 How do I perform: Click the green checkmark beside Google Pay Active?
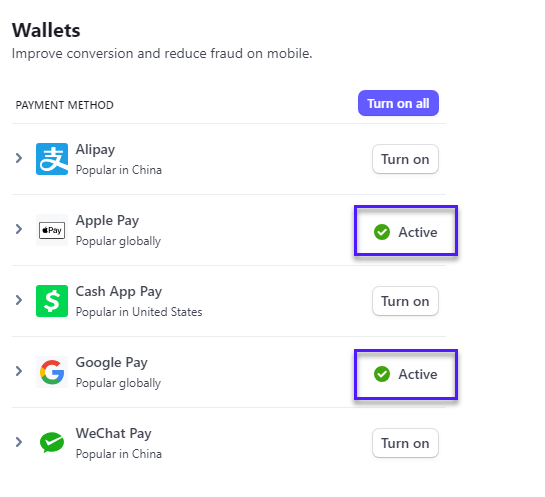382,374
